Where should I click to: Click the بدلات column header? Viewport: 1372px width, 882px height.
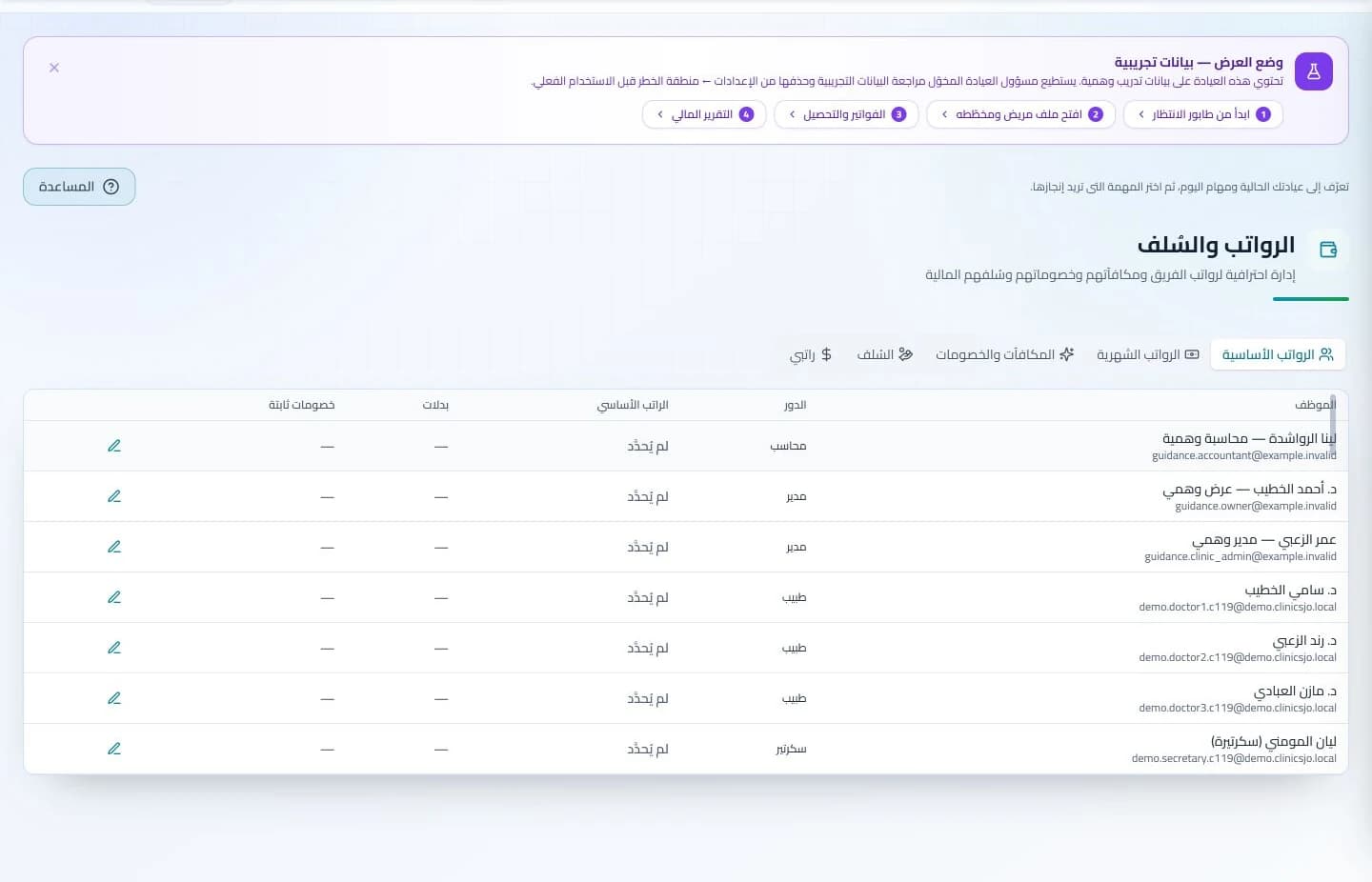[435, 405]
